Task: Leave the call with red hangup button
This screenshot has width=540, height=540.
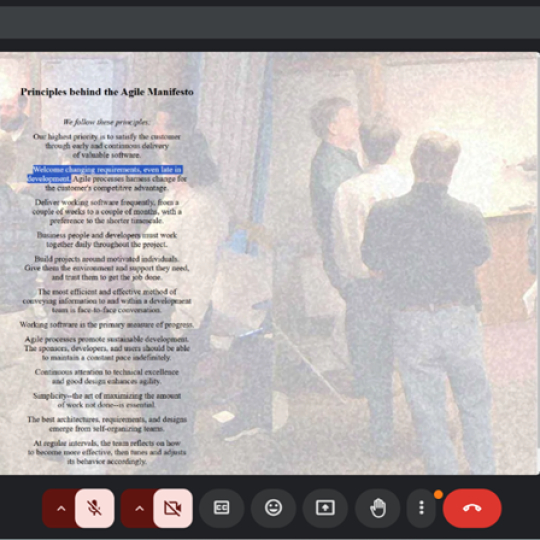Action: click(x=472, y=508)
